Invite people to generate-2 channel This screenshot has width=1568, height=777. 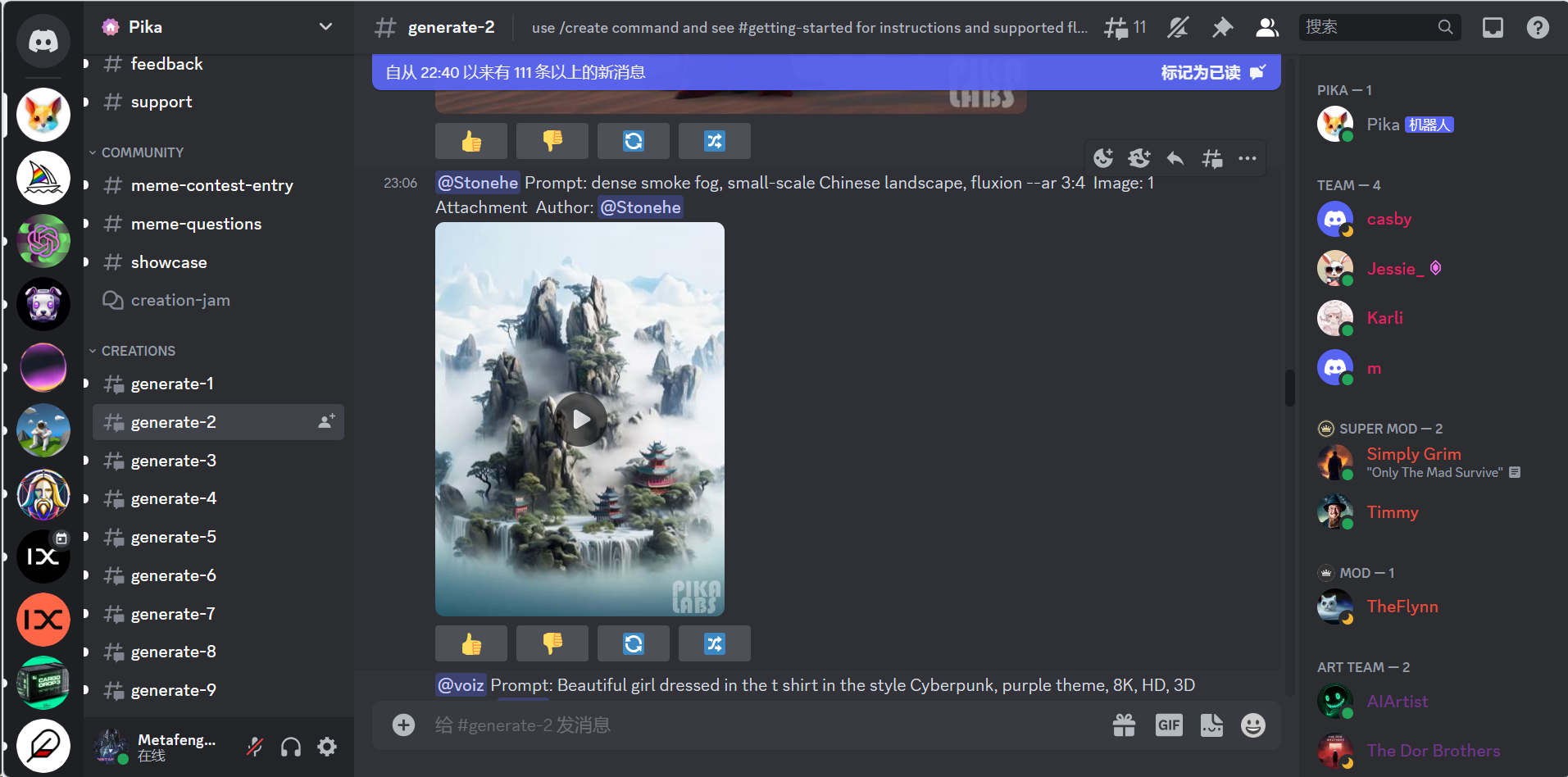[x=326, y=421]
